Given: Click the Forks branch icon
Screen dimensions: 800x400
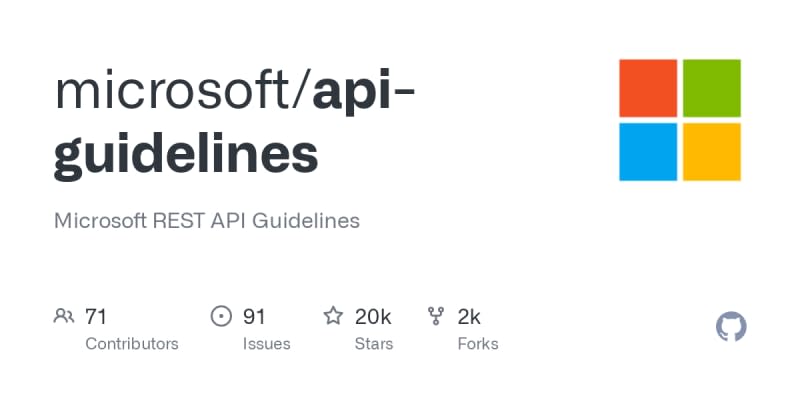Looking at the screenshot, I should tap(436, 317).
